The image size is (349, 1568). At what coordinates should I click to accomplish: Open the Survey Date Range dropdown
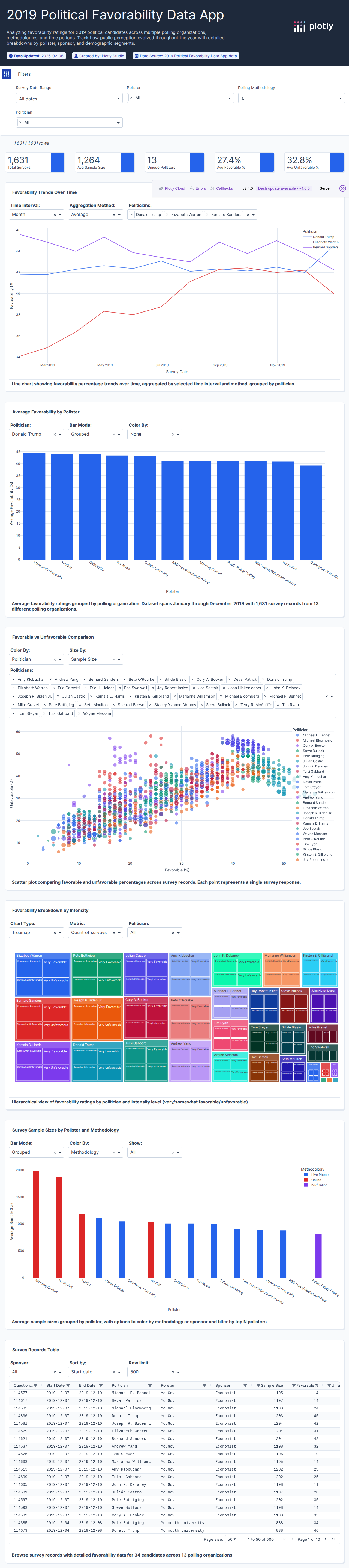pos(69,98)
